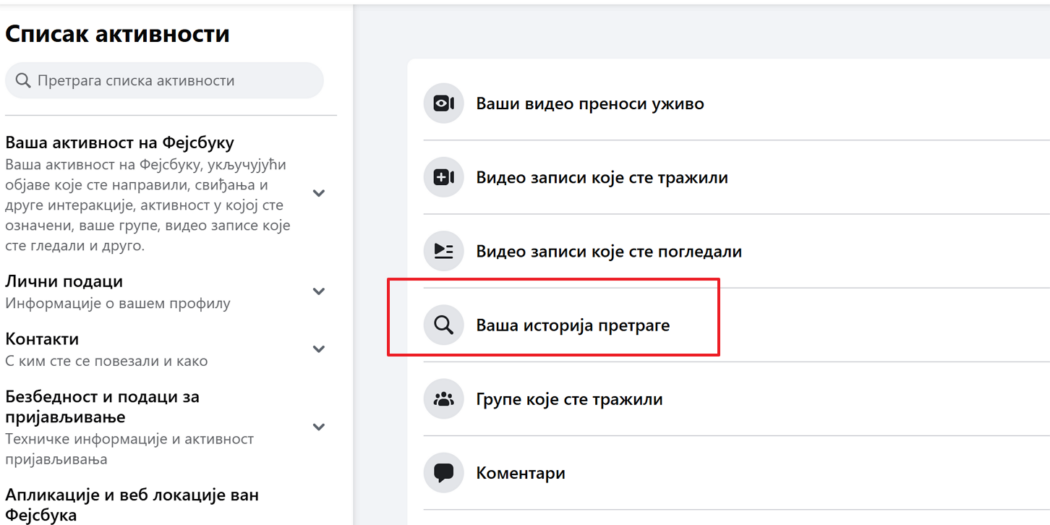Click the magnifier icon inside the search box
Image resolution: width=1050 pixels, height=525 pixels.
click(x=23, y=80)
